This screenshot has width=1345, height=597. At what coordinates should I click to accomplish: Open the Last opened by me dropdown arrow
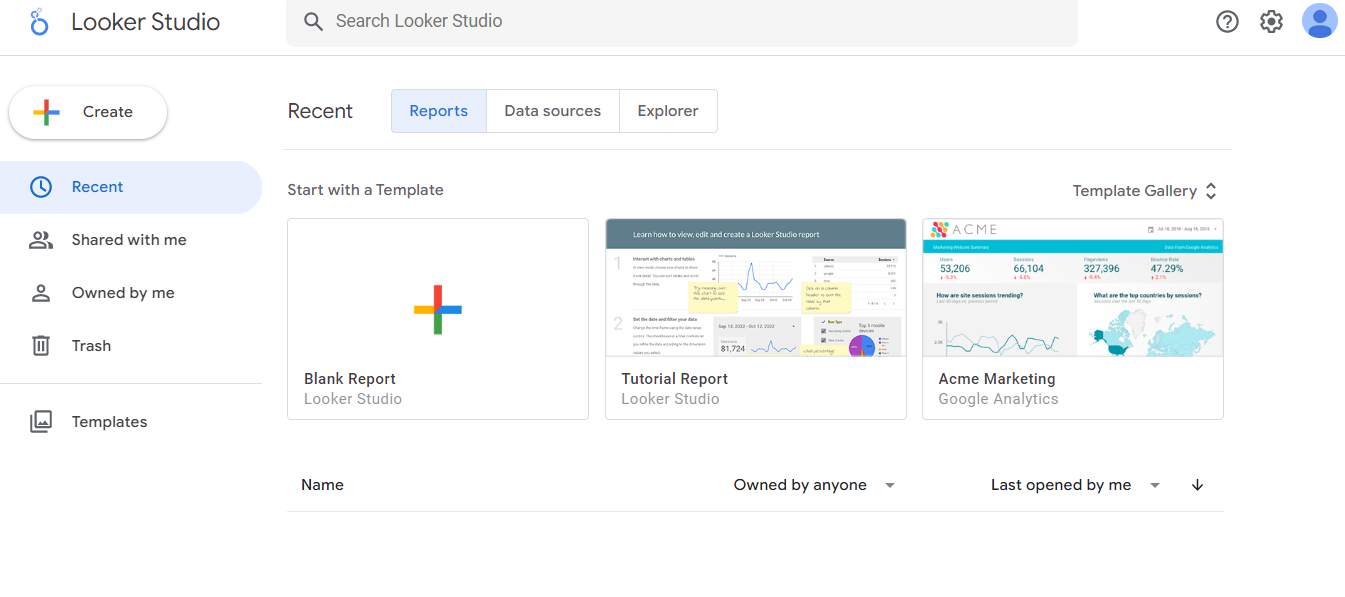(x=1155, y=486)
